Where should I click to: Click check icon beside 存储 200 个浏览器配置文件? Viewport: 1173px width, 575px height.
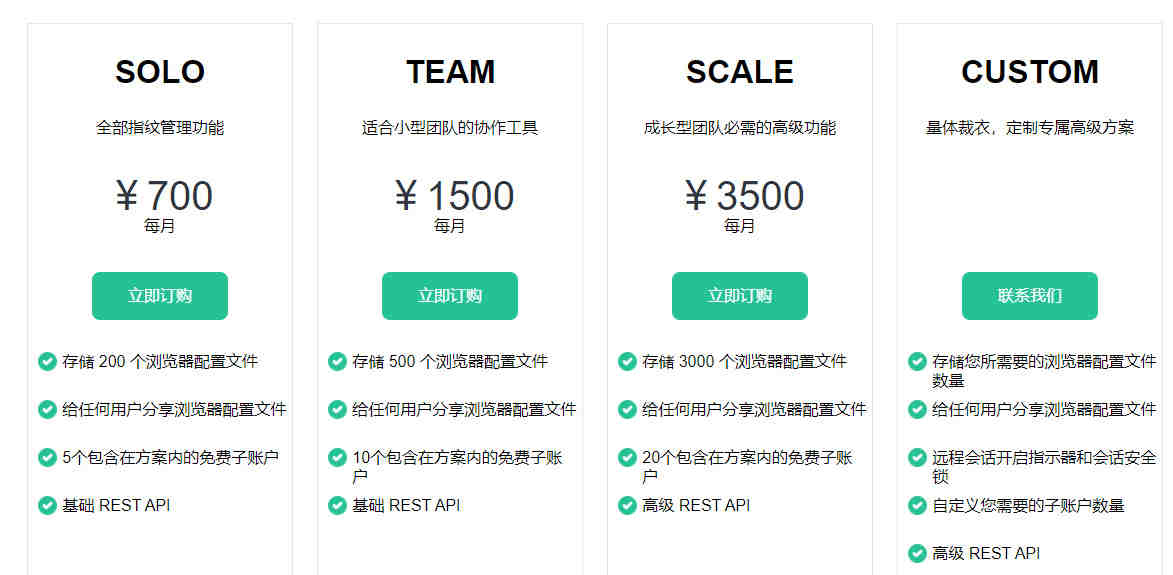coord(47,361)
